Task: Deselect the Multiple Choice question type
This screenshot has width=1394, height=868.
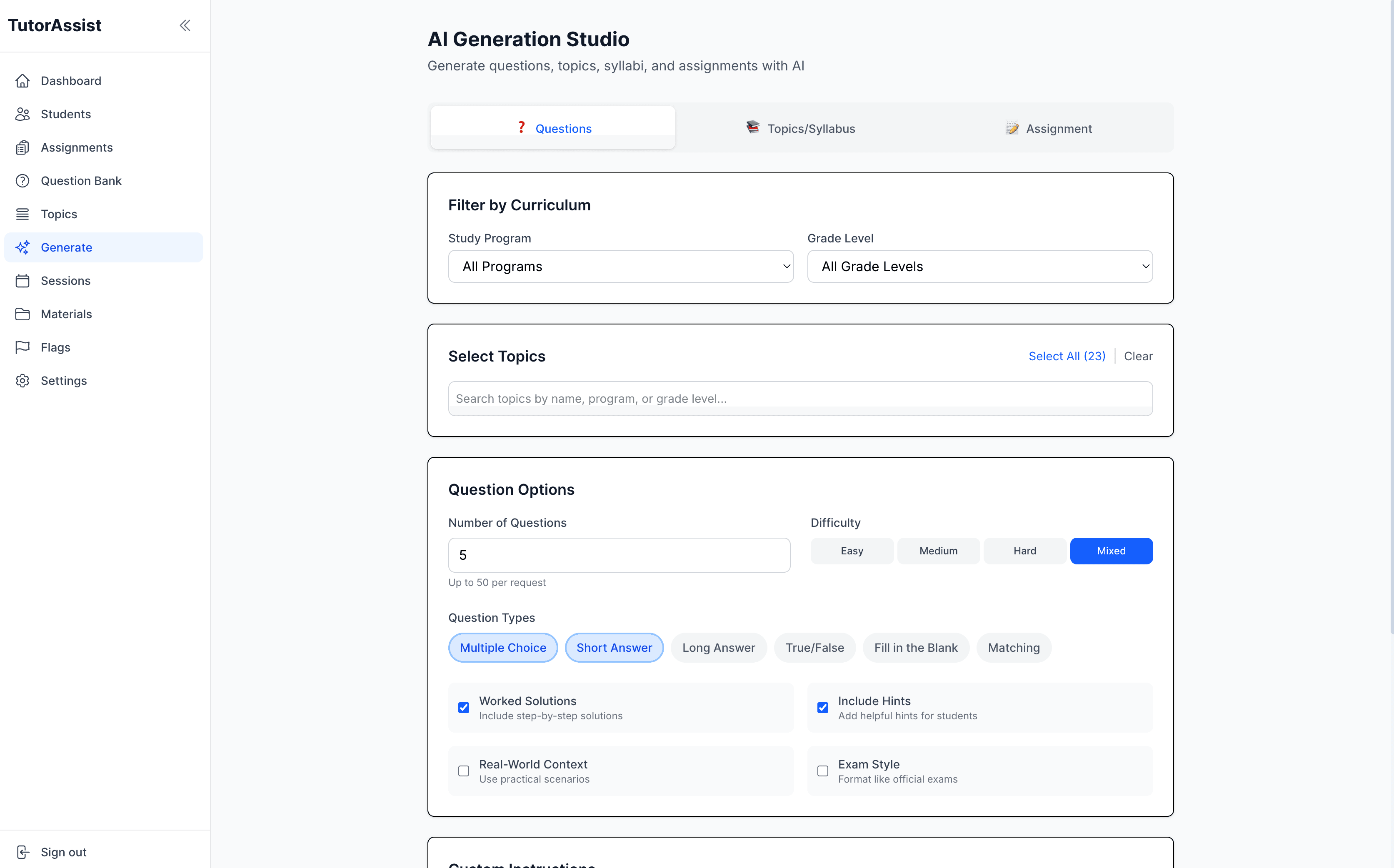Action: [x=503, y=648]
